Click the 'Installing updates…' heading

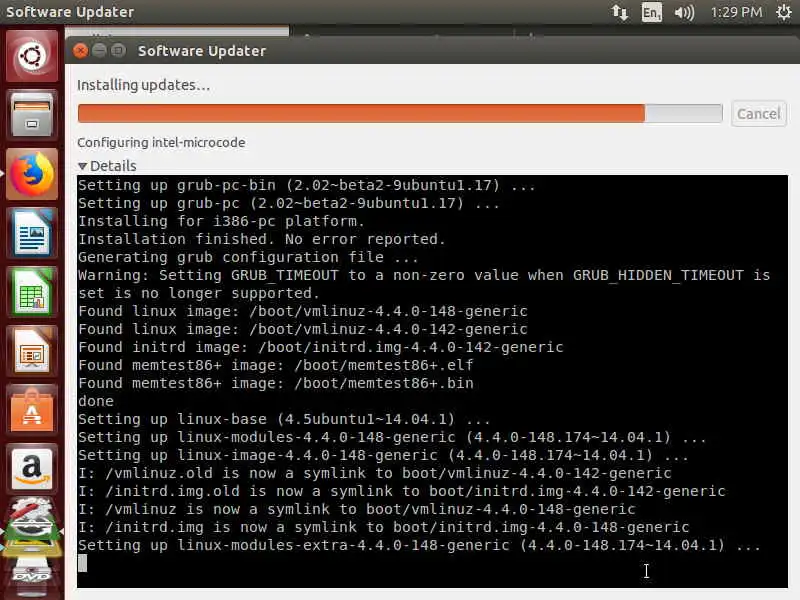tap(143, 85)
